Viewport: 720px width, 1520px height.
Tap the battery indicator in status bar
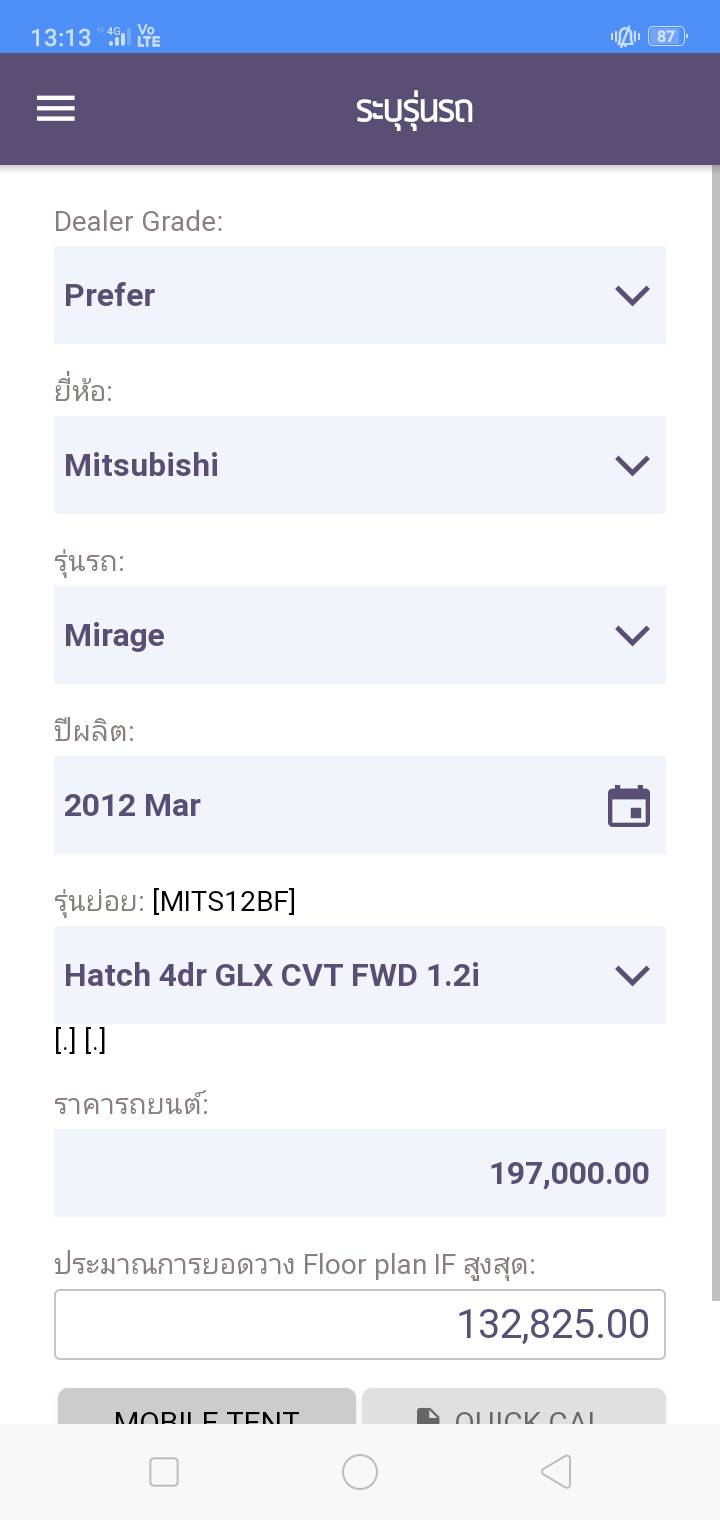666,37
